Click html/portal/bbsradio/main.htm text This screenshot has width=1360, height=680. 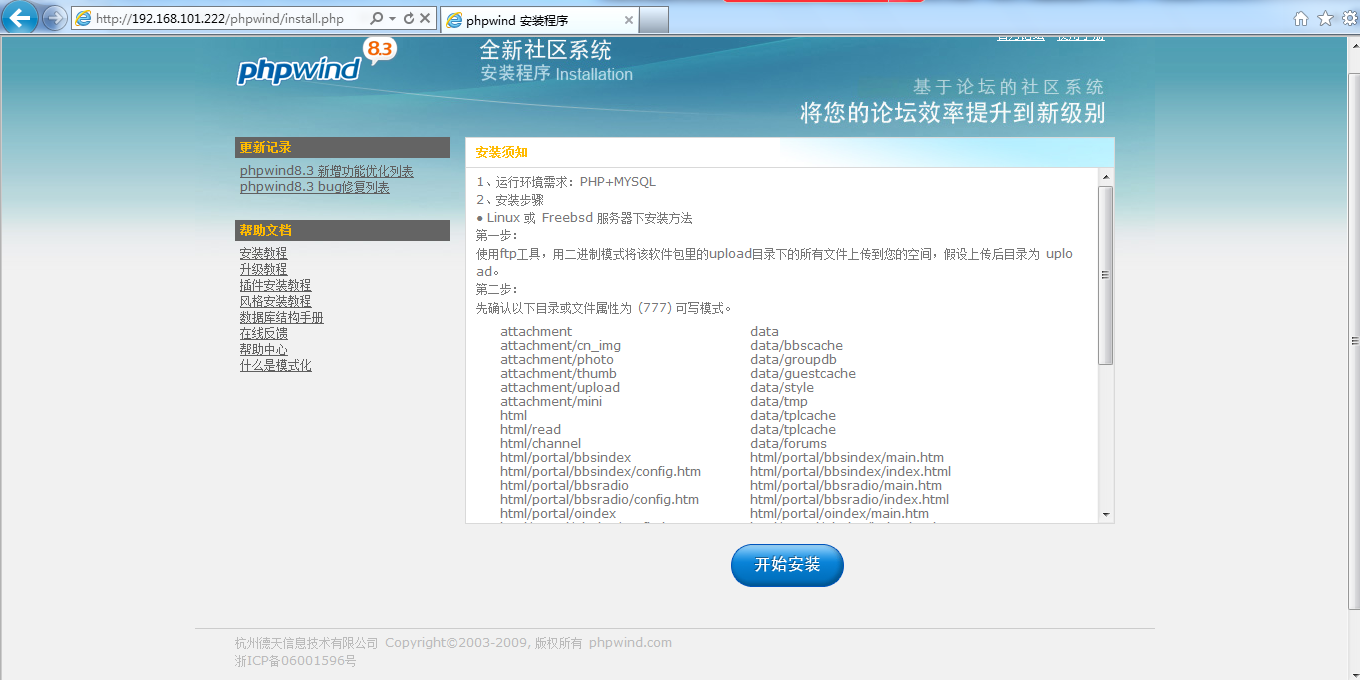(846, 486)
